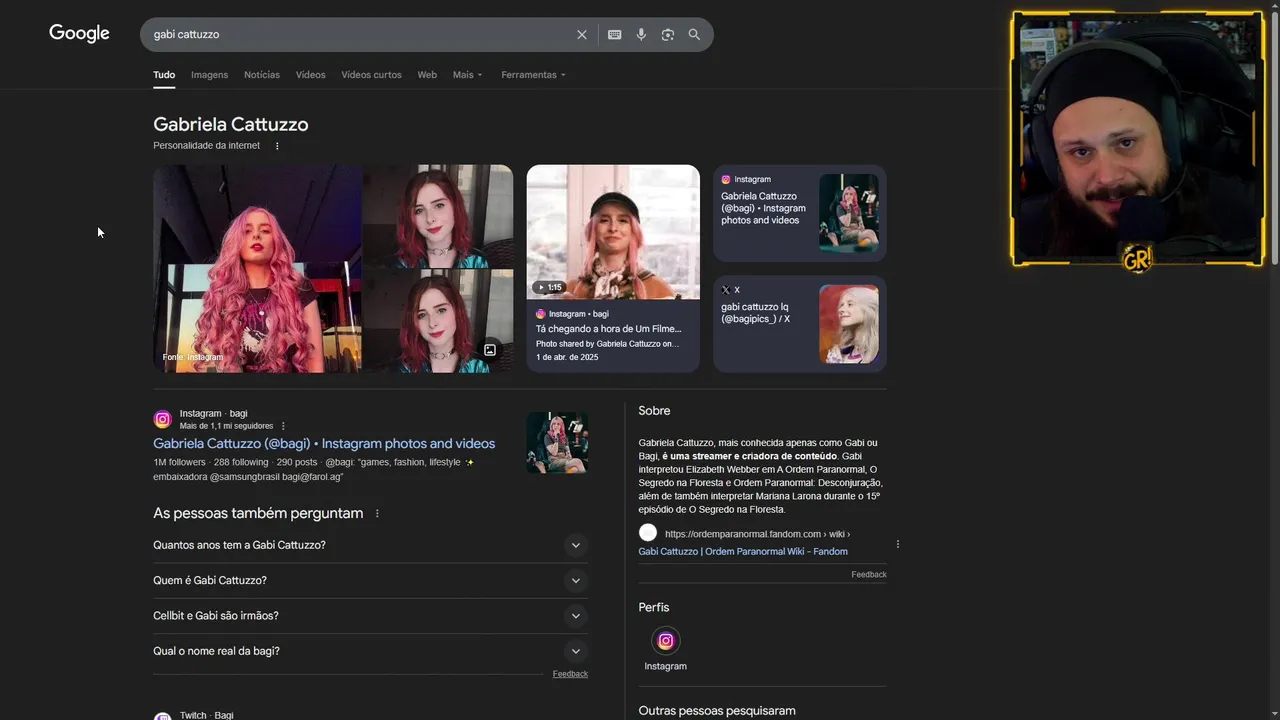1280x720 pixels.
Task: Expand Cellbit e Gabi são irmãos? question
Action: [370, 616]
